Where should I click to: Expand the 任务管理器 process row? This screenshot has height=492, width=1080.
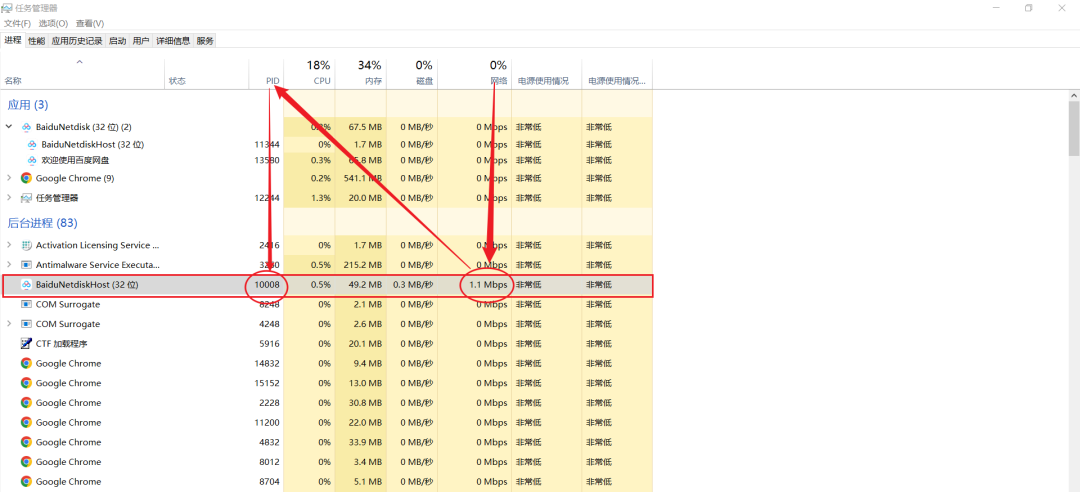(x=10, y=198)
